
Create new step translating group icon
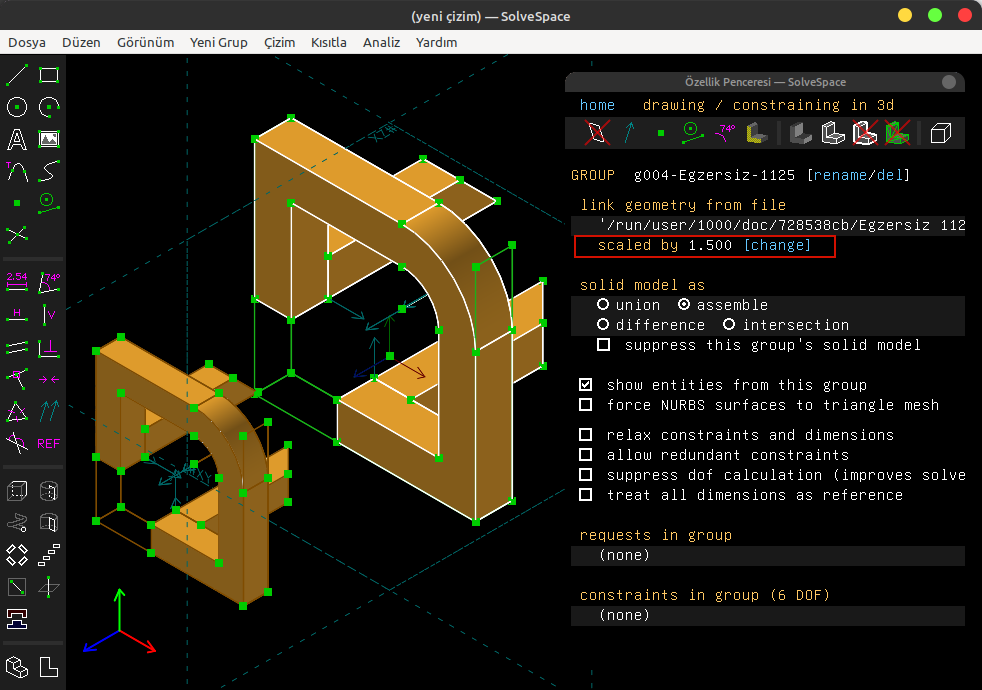[49, 555]
